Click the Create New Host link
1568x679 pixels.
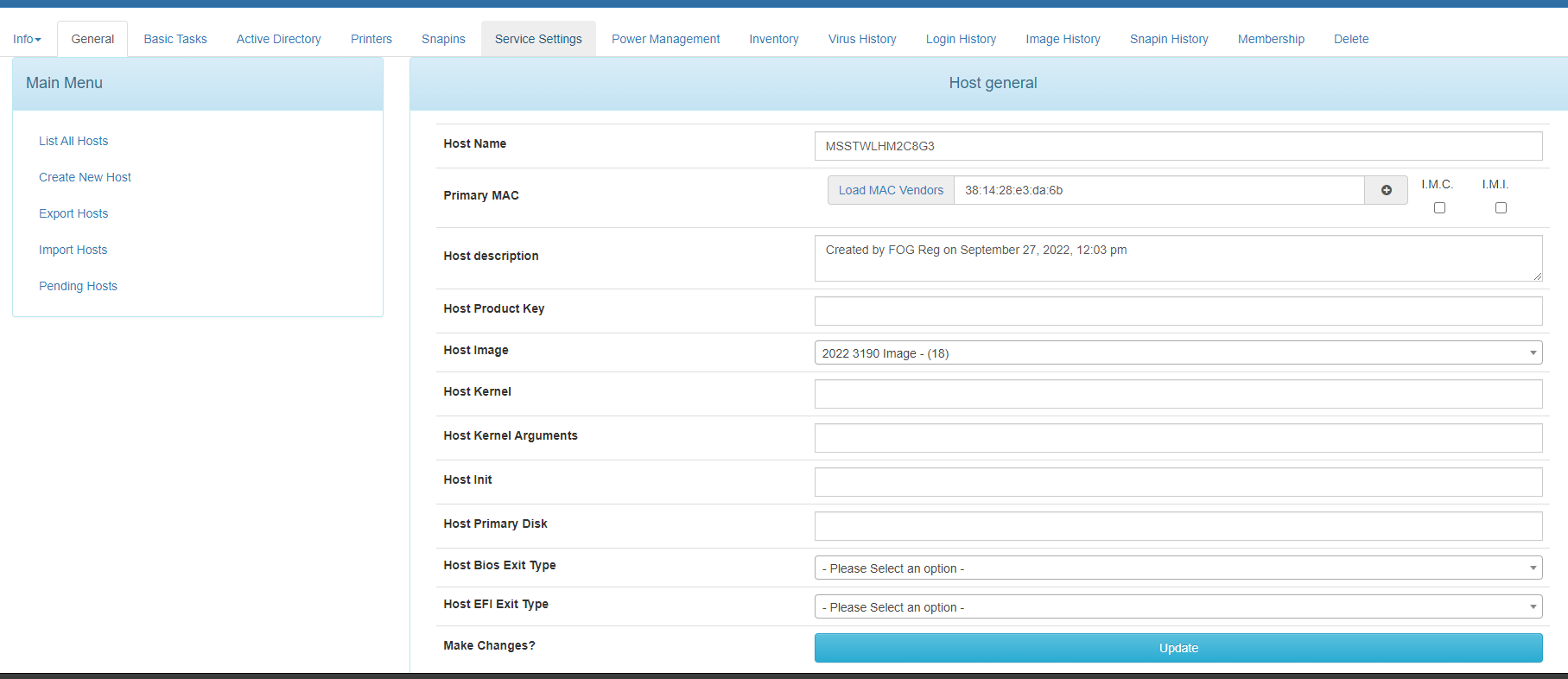[x=85, y=177]
